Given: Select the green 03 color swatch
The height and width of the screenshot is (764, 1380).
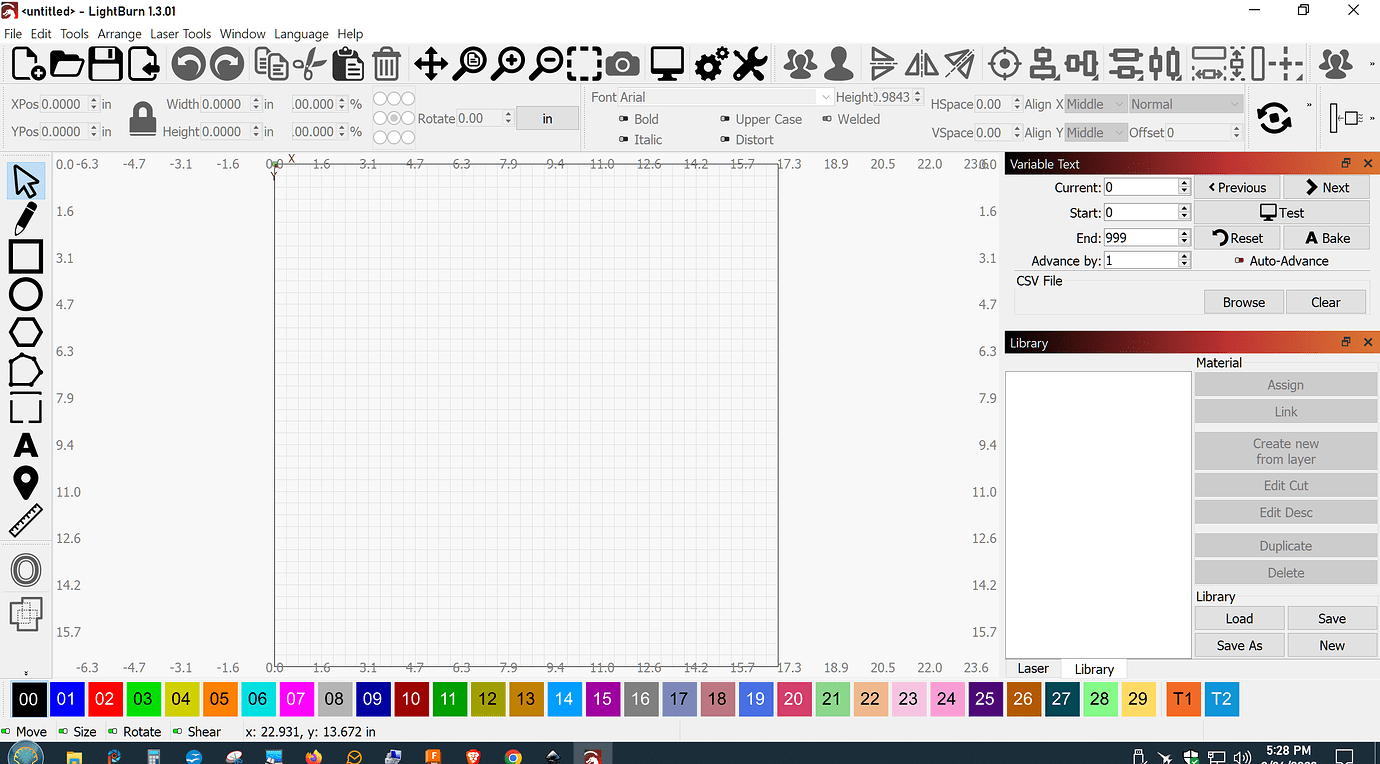Looking at the screenshot, I should coord(142,699).
